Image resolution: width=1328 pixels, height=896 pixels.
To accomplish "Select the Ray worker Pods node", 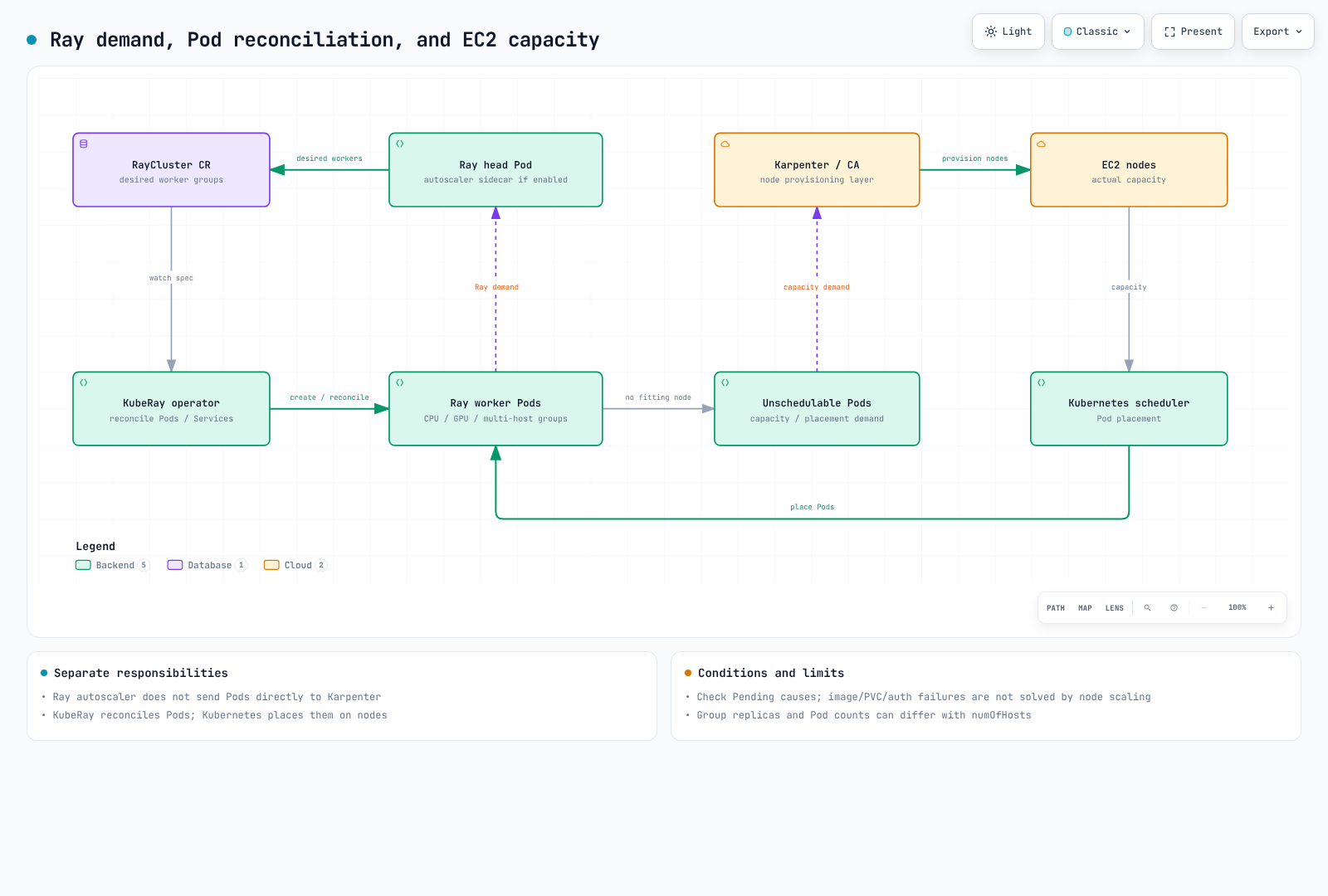I will (496, 409).
